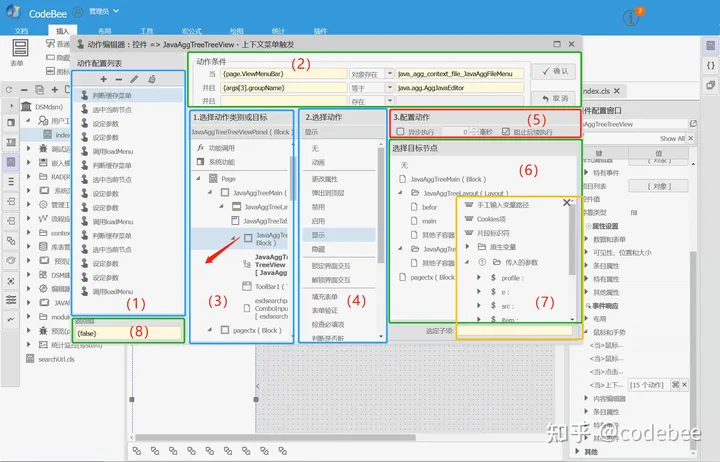Screen dimensions: 720x462
Task: Click the variable popup vertical scrollbar
Action: 572,239
